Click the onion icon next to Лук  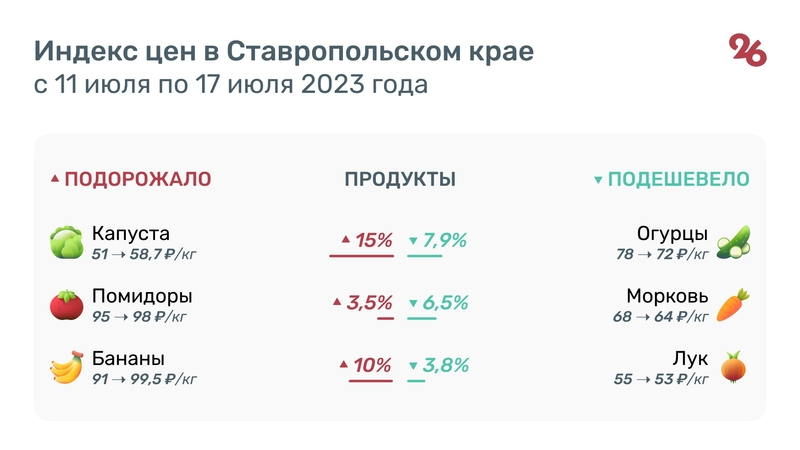tap(735, 367)
